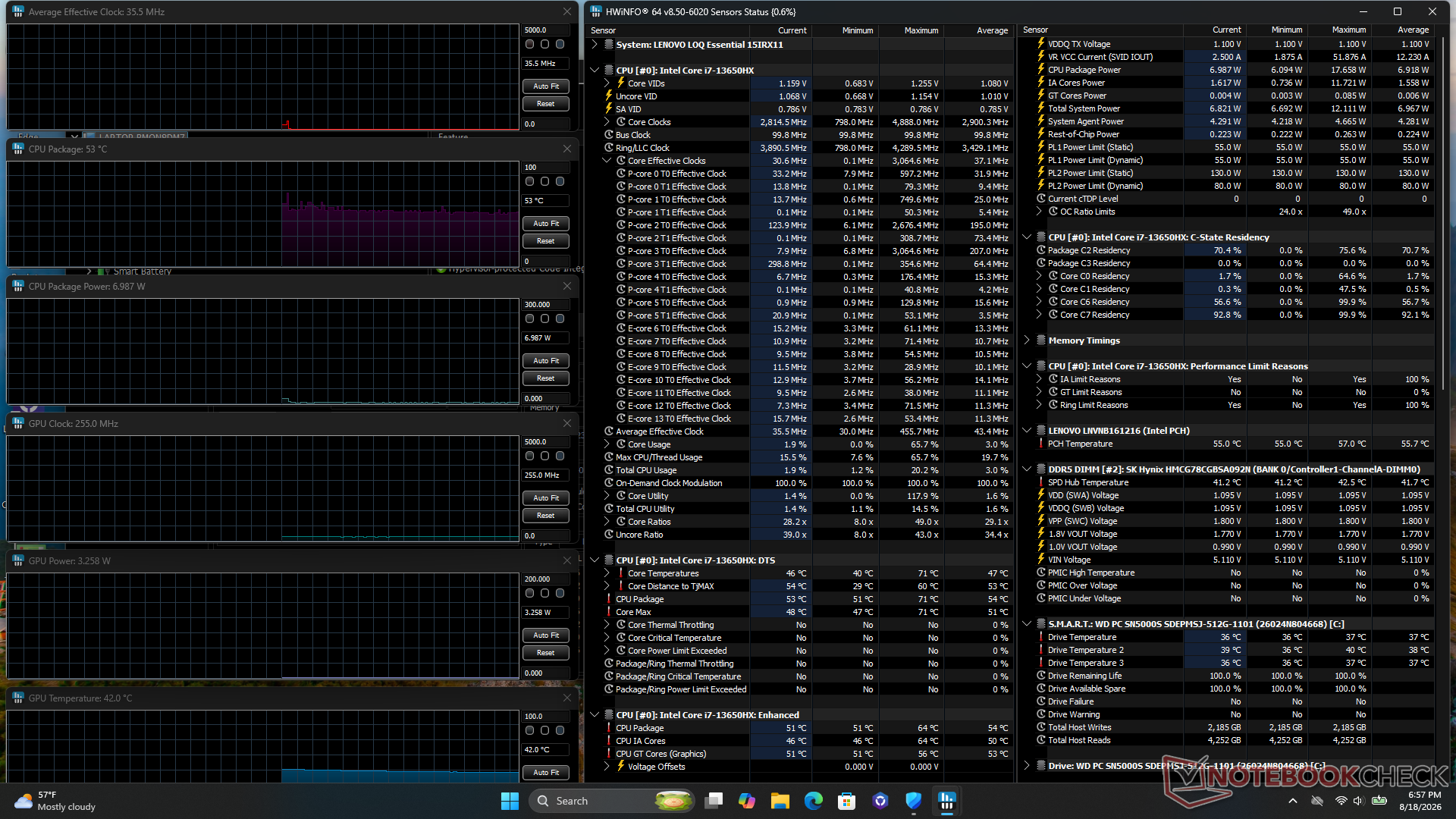Expand the Core Temperatures row
Screen dimensions: 1456x819
607,573
